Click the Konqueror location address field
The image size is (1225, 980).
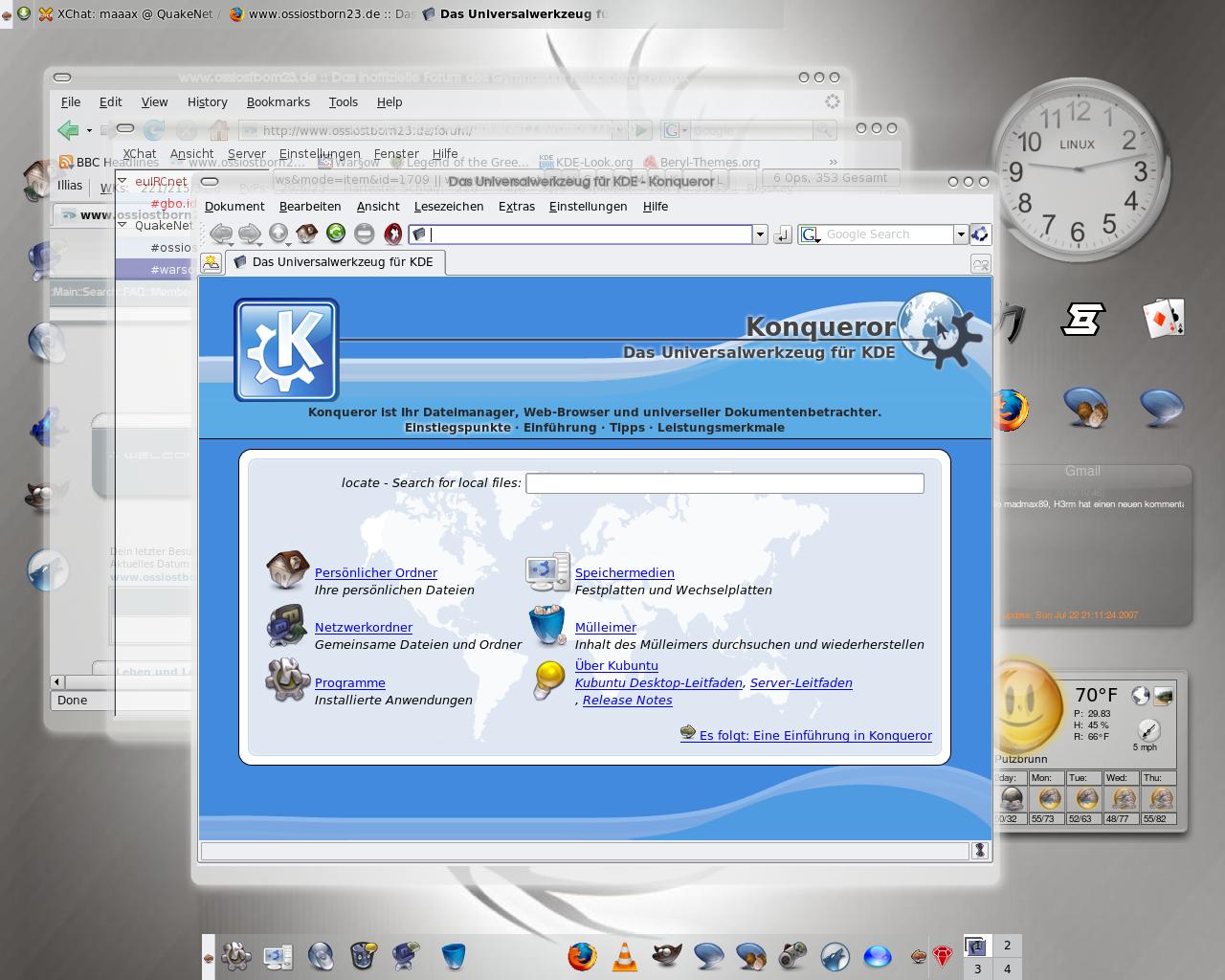tap(581, 234)
